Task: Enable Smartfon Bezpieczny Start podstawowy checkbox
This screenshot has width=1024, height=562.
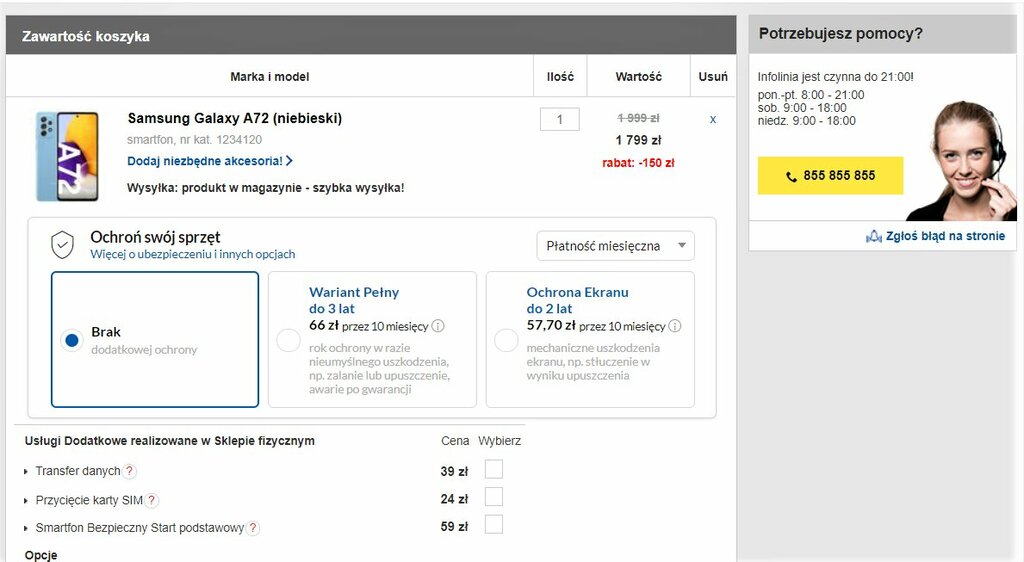Action: (494, 525)
